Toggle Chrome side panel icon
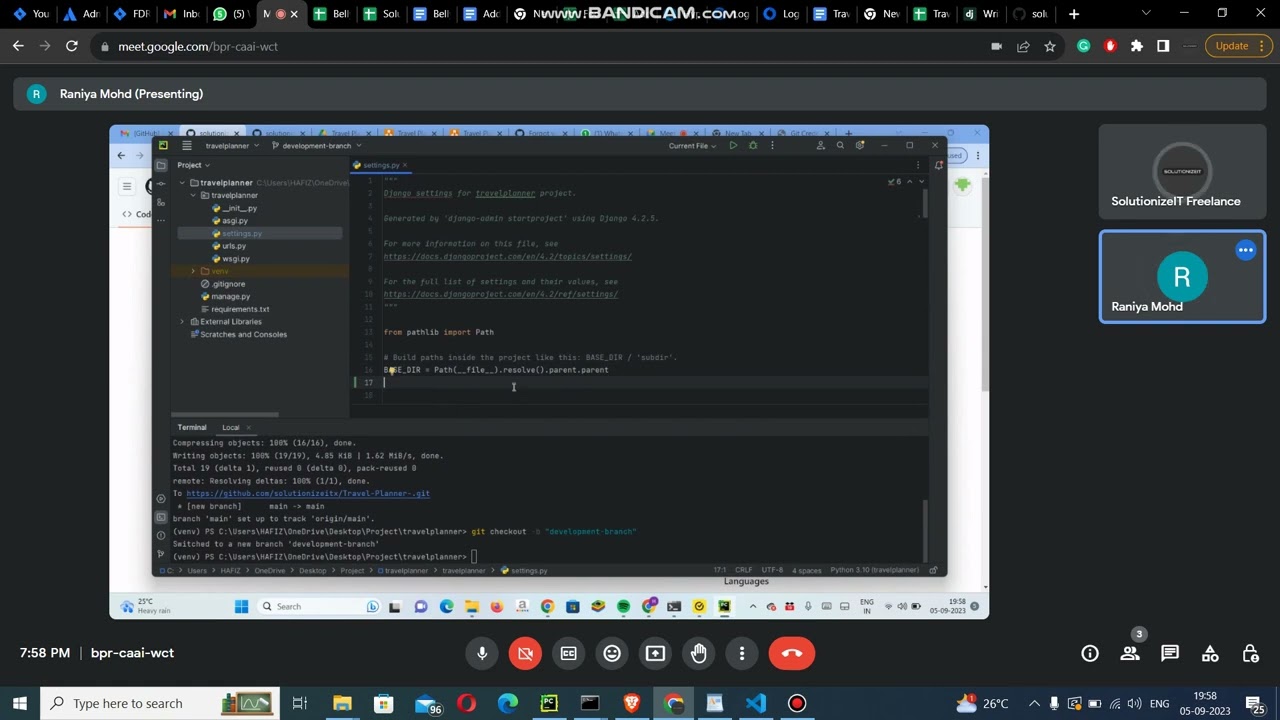Viewport: 1280px width, 720px height. pos(1163,46)
